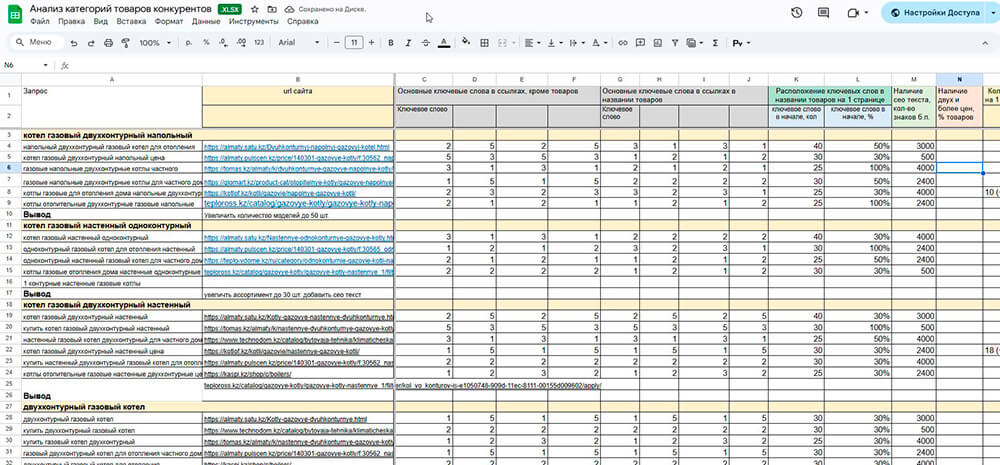Pick a text color
1000x465 pixels.
point(444,43)
